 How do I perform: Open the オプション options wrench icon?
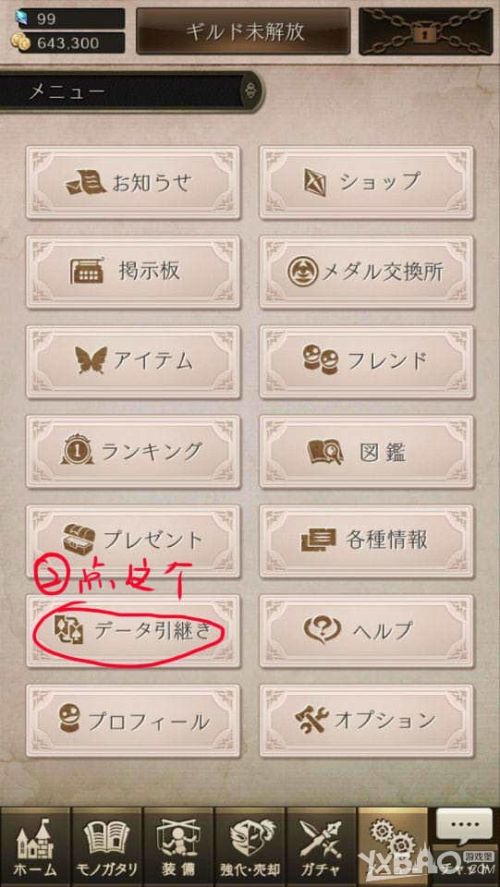[x=311, y=720]
